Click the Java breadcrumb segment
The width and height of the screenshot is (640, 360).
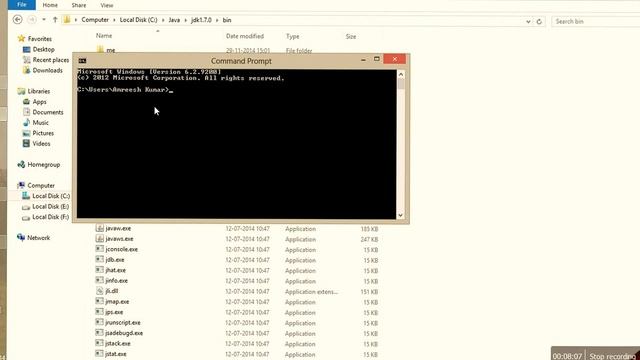tap(174, 20)
